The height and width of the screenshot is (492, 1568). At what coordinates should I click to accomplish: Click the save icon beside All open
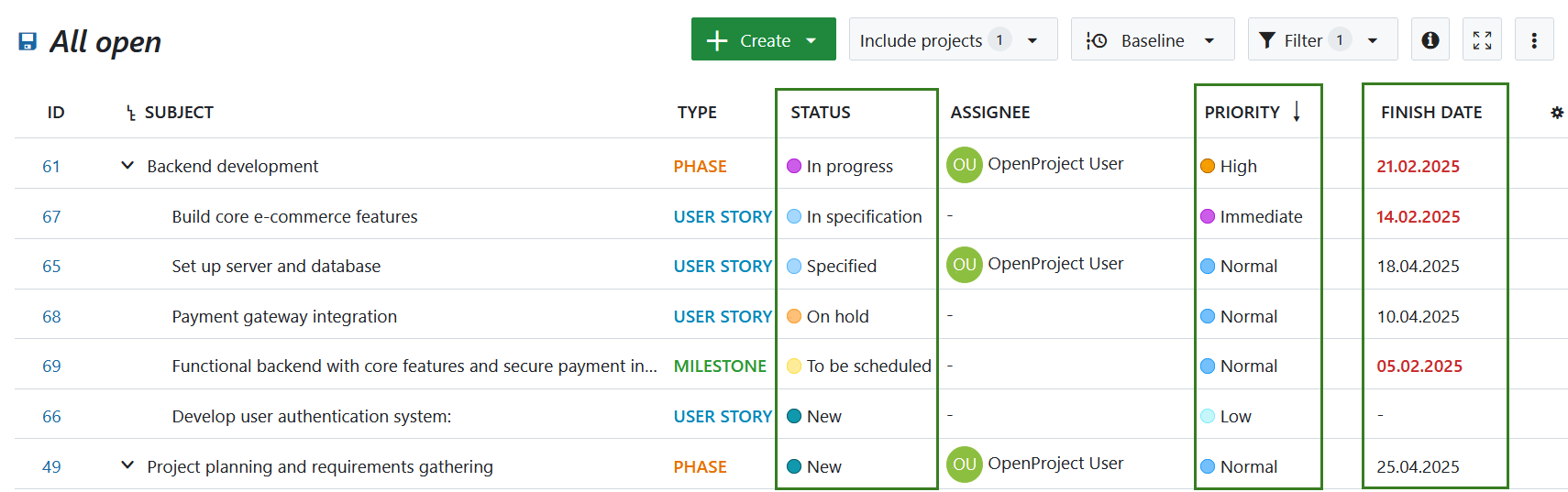[28, 41]
